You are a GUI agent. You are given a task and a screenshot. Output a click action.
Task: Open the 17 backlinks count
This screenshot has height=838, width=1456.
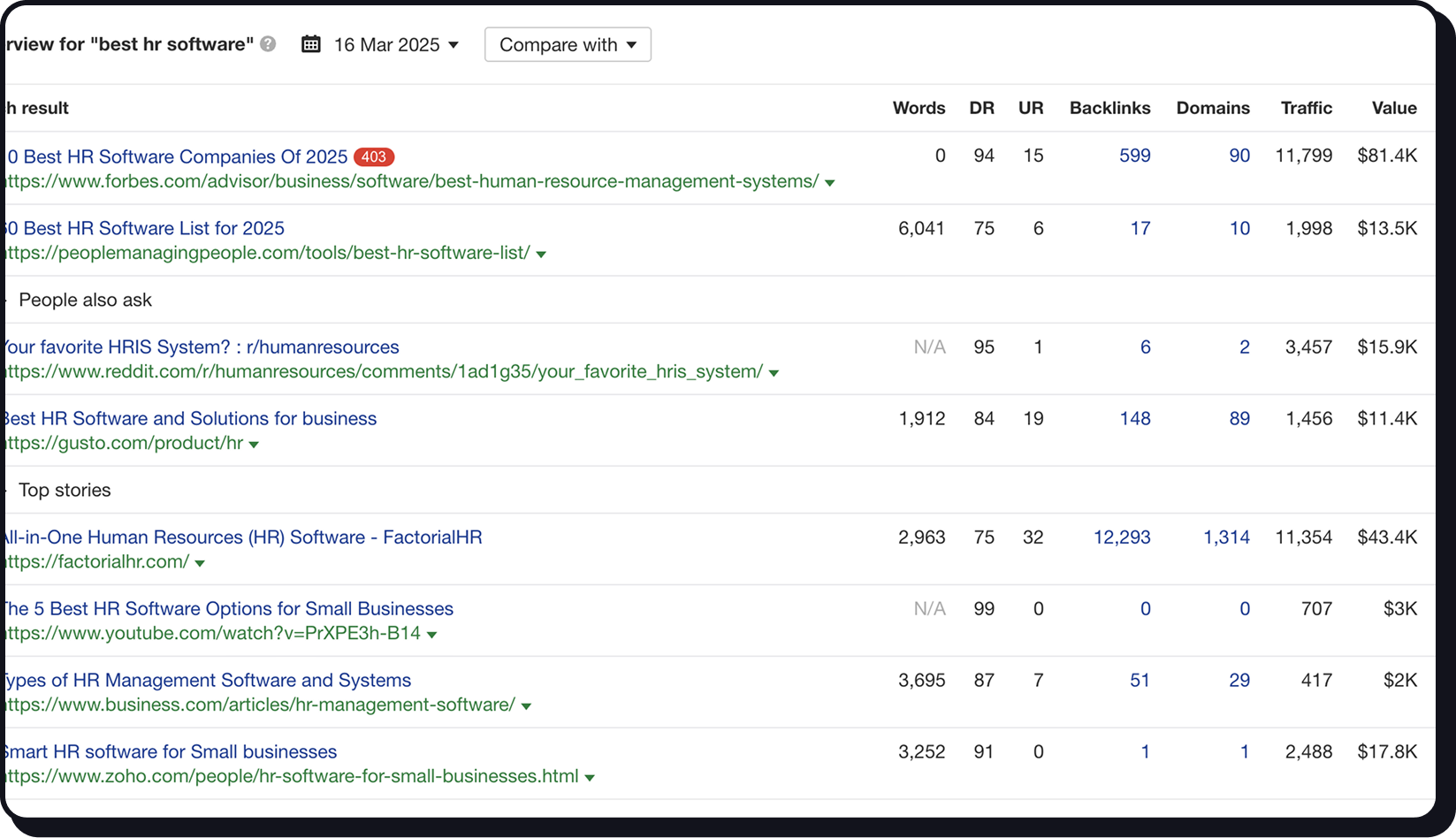[1140, 228]
